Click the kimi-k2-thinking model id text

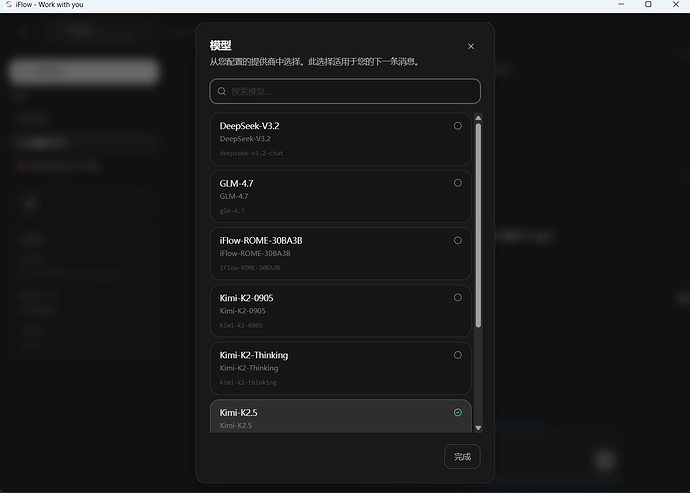pos(248,383)
